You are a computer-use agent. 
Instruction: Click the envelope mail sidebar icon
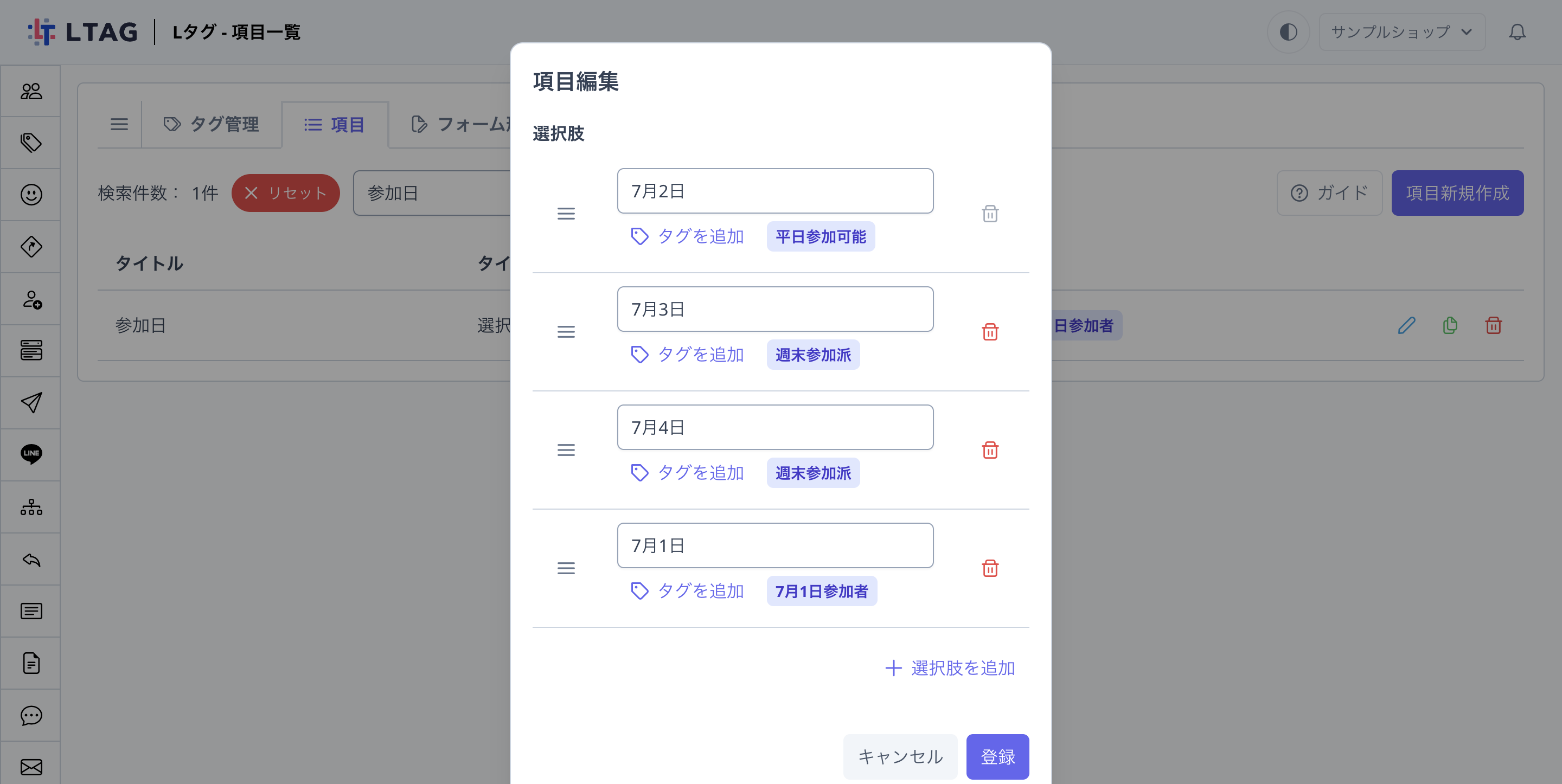pyautogui.click(x=31, y=768)
